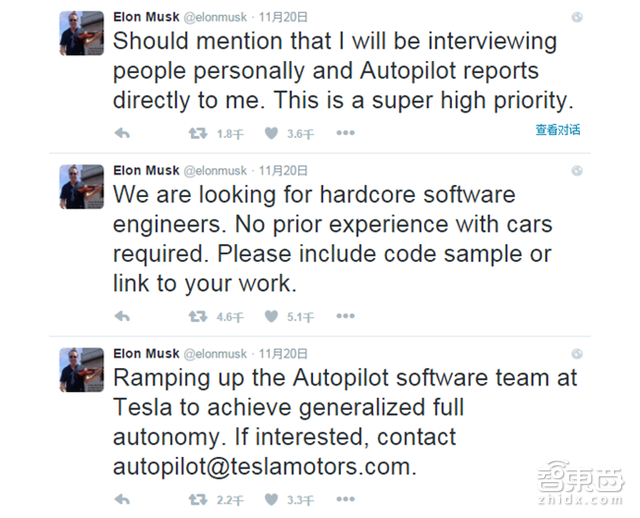The width and height of the screenshot is (640, 518).
Task: Open more options on interviewing tweet
Action: [x=345, y=133]
